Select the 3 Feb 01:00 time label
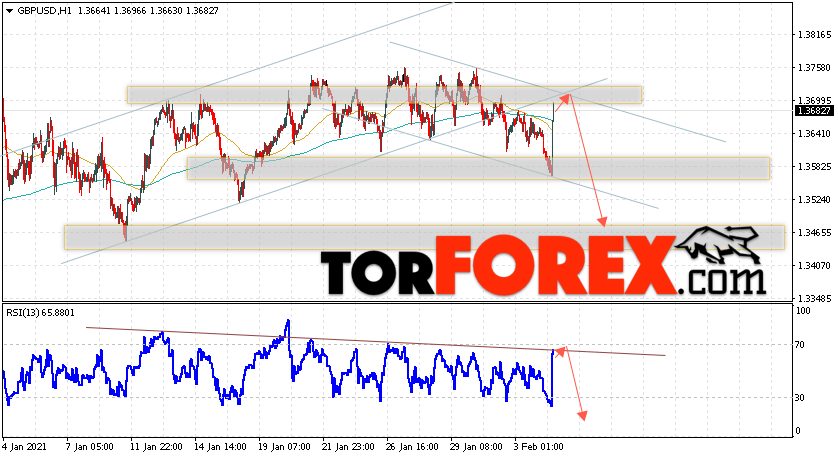Viewport: 838px width, 458px height. click(x=539, y=447)
